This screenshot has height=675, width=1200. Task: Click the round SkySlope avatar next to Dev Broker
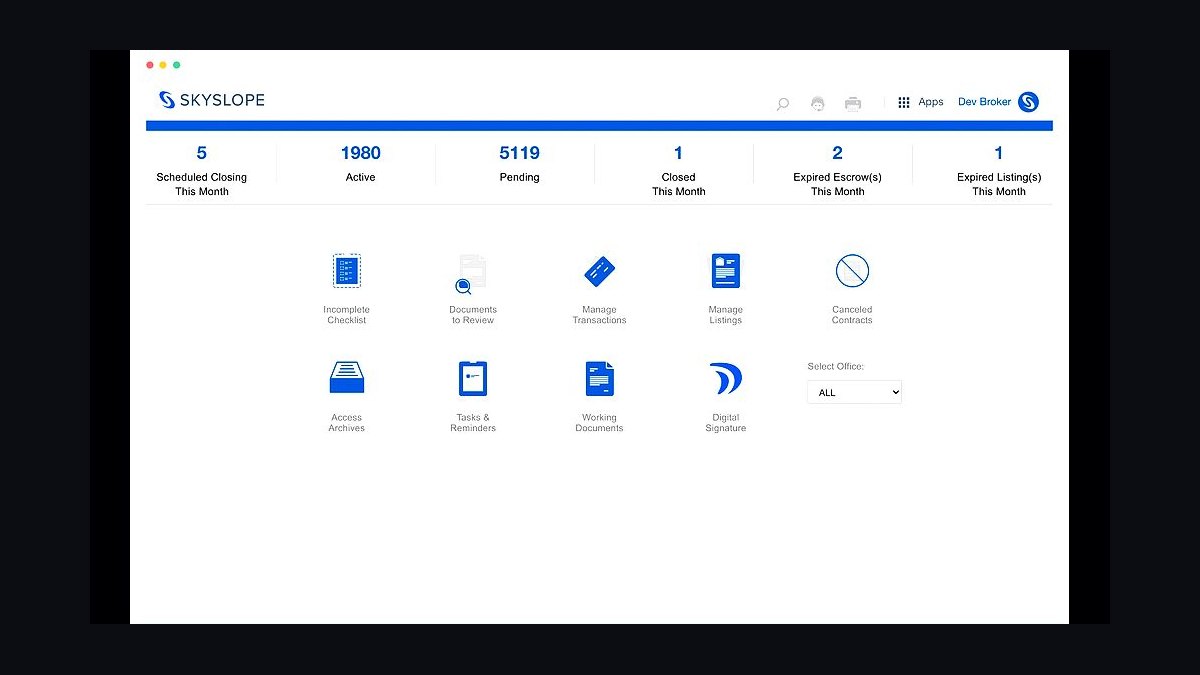pos(1028,102)
